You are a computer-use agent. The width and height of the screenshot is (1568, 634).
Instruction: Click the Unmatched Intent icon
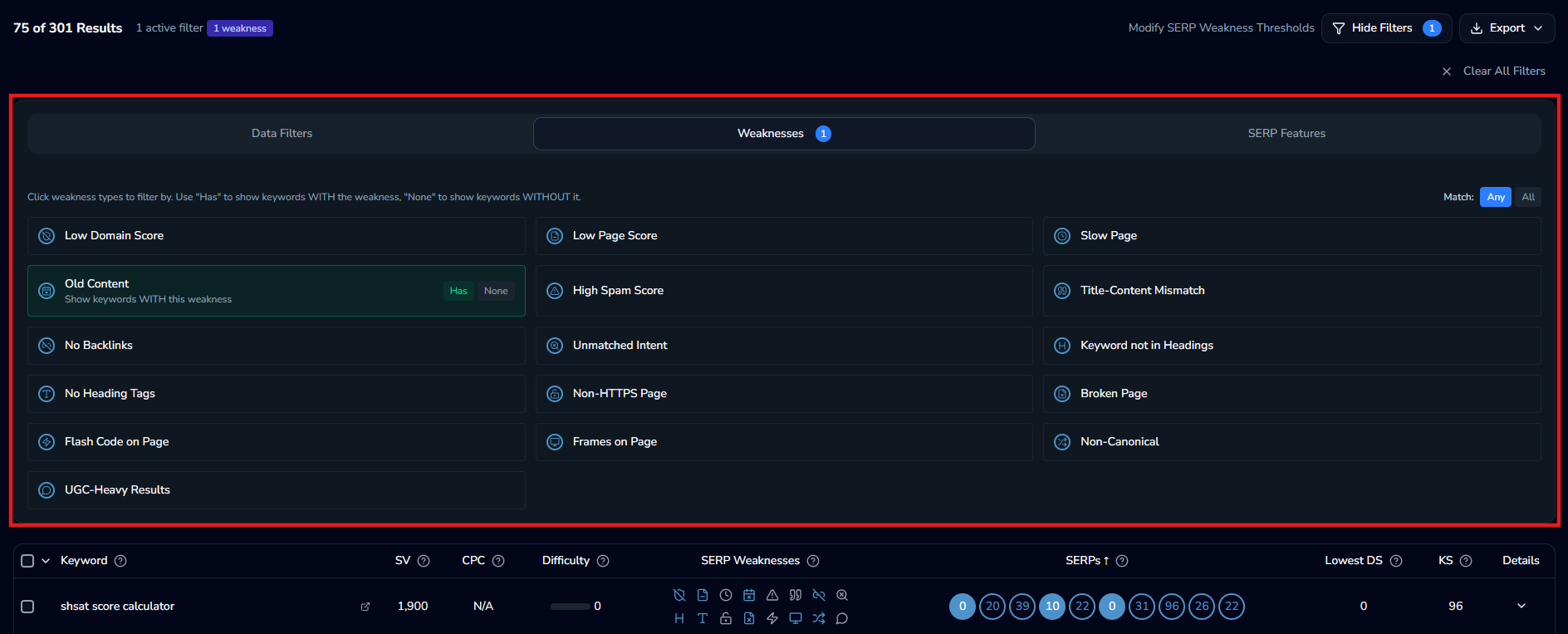tap(555, 346)
